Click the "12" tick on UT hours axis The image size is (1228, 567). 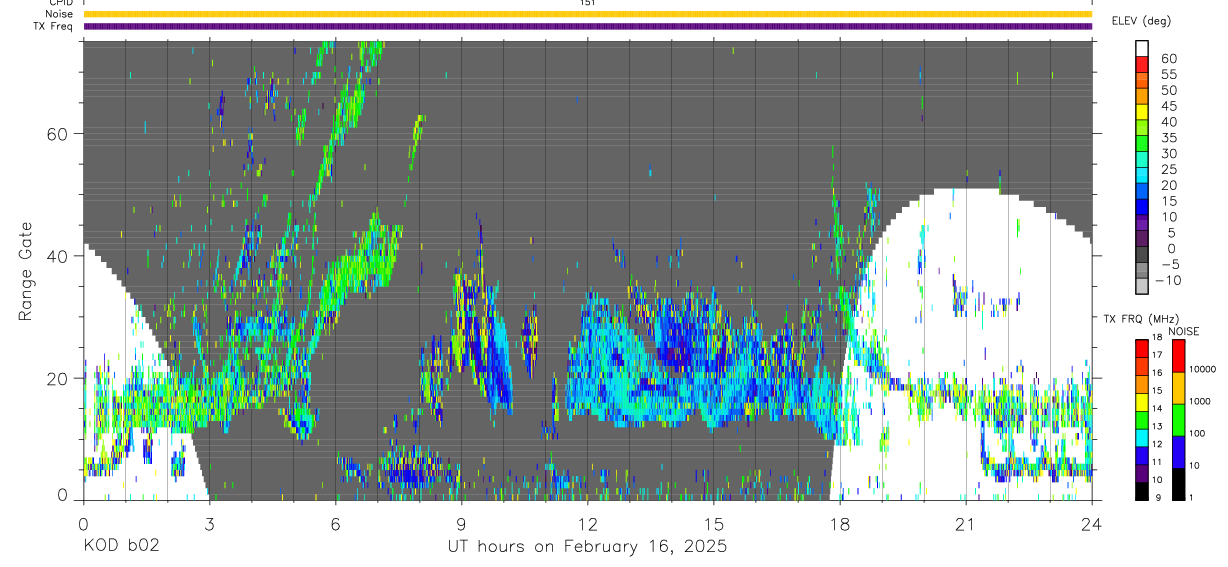588,524
